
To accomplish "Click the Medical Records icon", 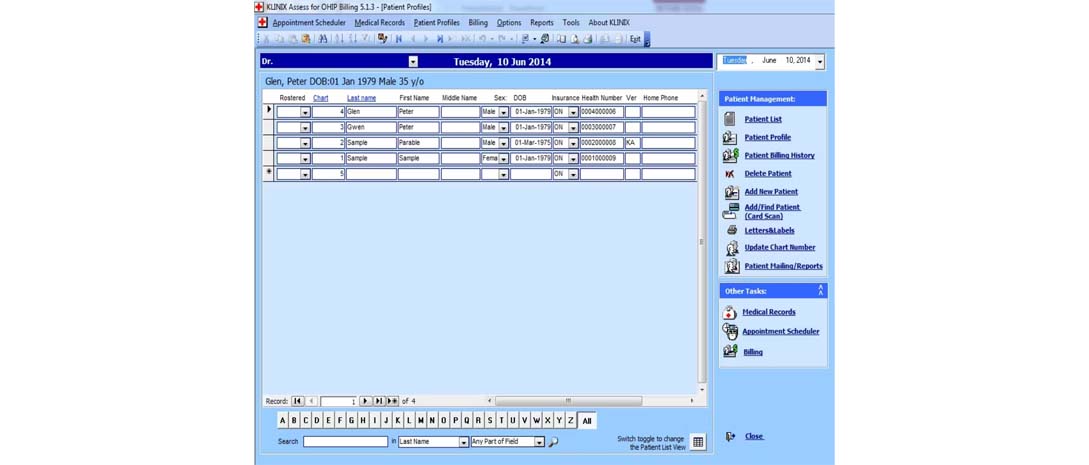I will 730,312.
